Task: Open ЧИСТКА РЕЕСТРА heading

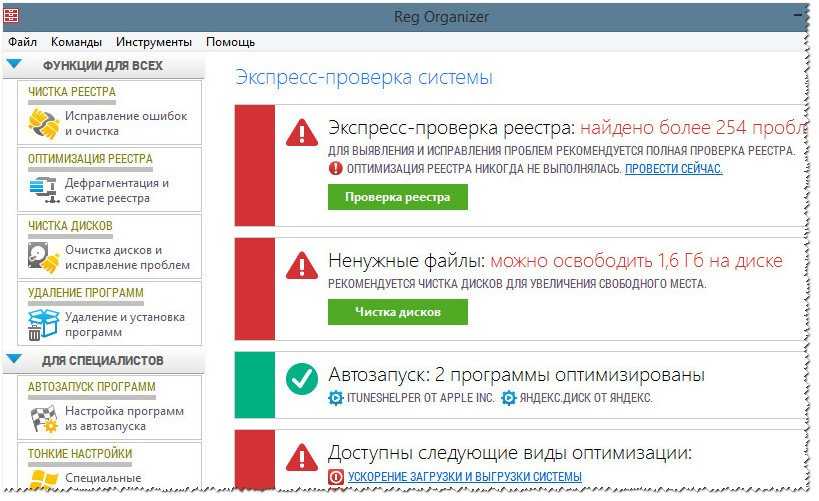Action: [x=72, y=92]
